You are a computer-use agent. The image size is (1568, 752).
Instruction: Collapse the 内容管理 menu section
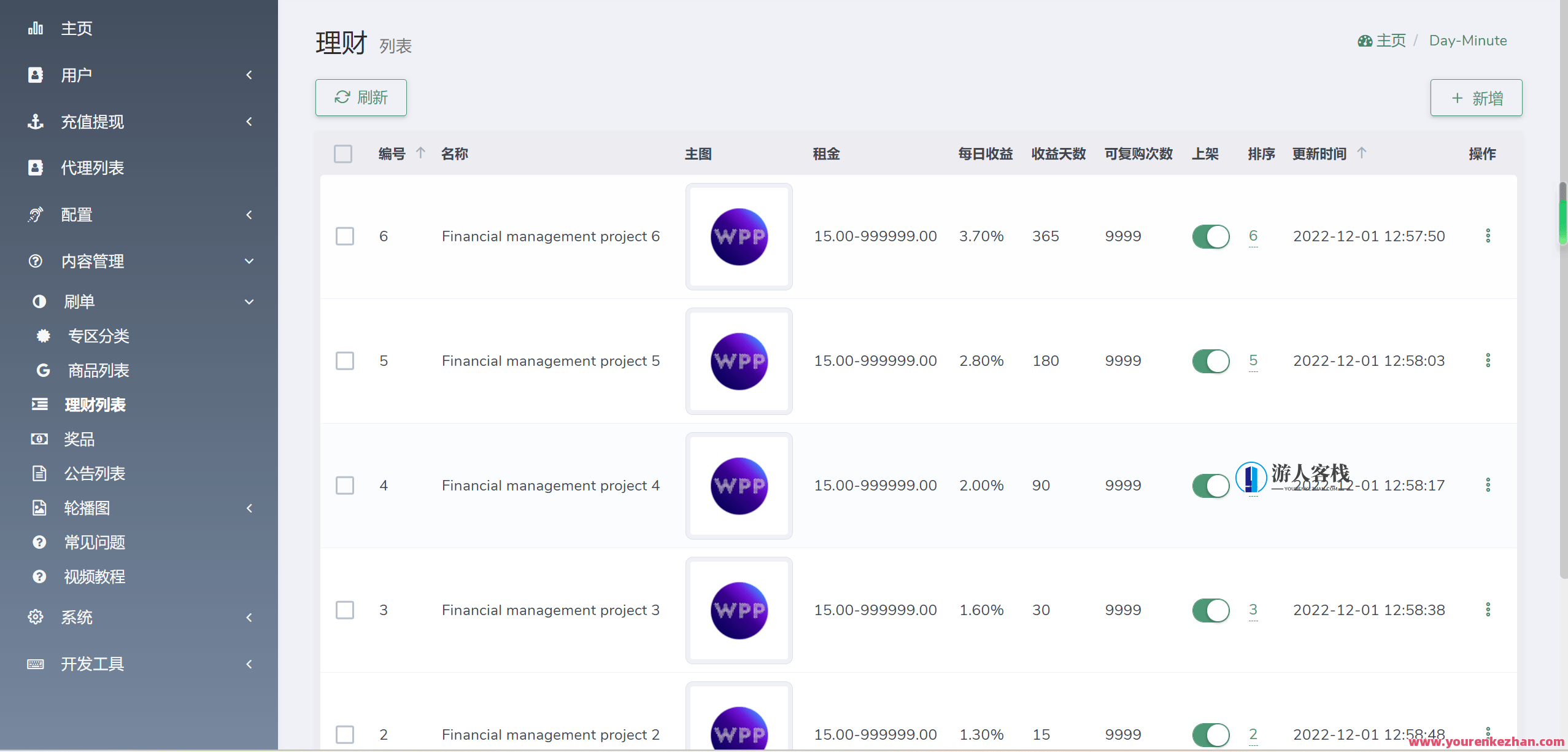(249, 261)
